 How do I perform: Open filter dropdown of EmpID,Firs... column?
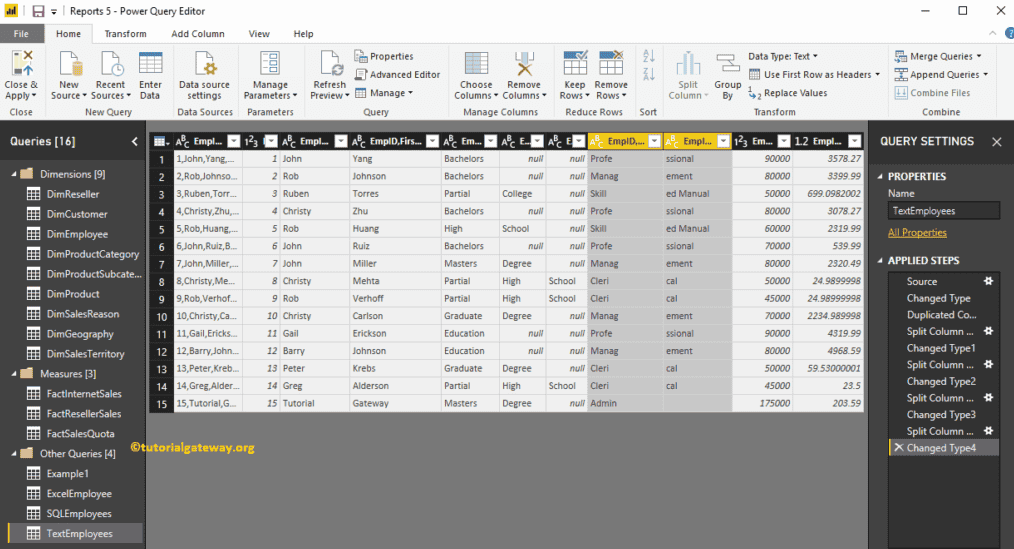pyautogui.click(x=432, y=141)
